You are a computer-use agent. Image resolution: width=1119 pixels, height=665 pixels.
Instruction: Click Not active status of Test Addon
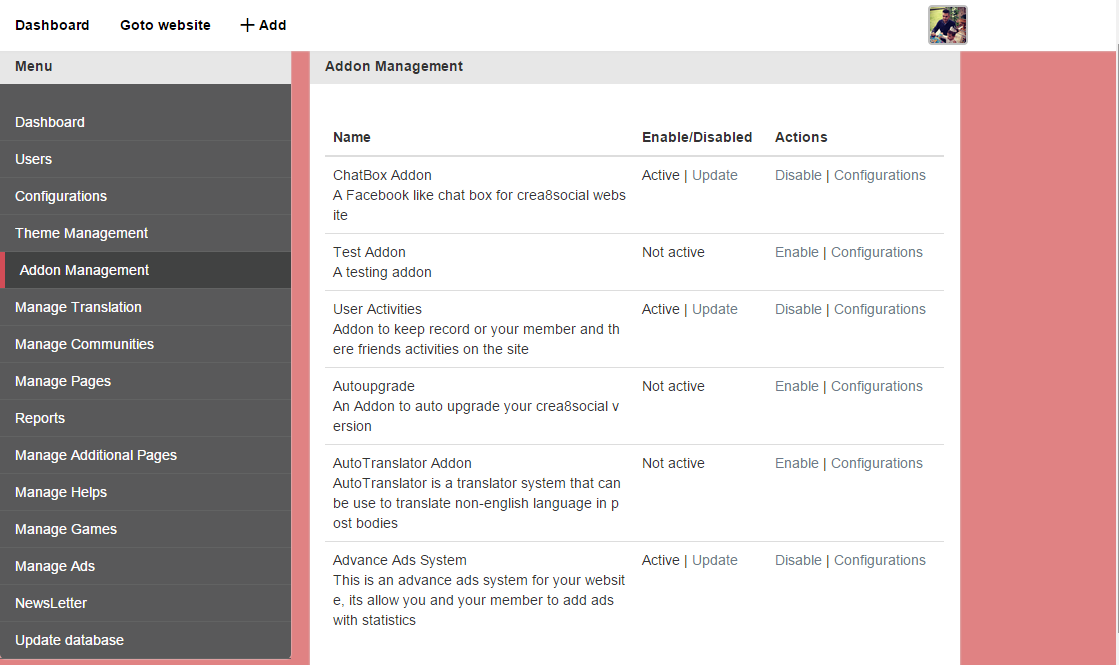(x=673, y=253)
